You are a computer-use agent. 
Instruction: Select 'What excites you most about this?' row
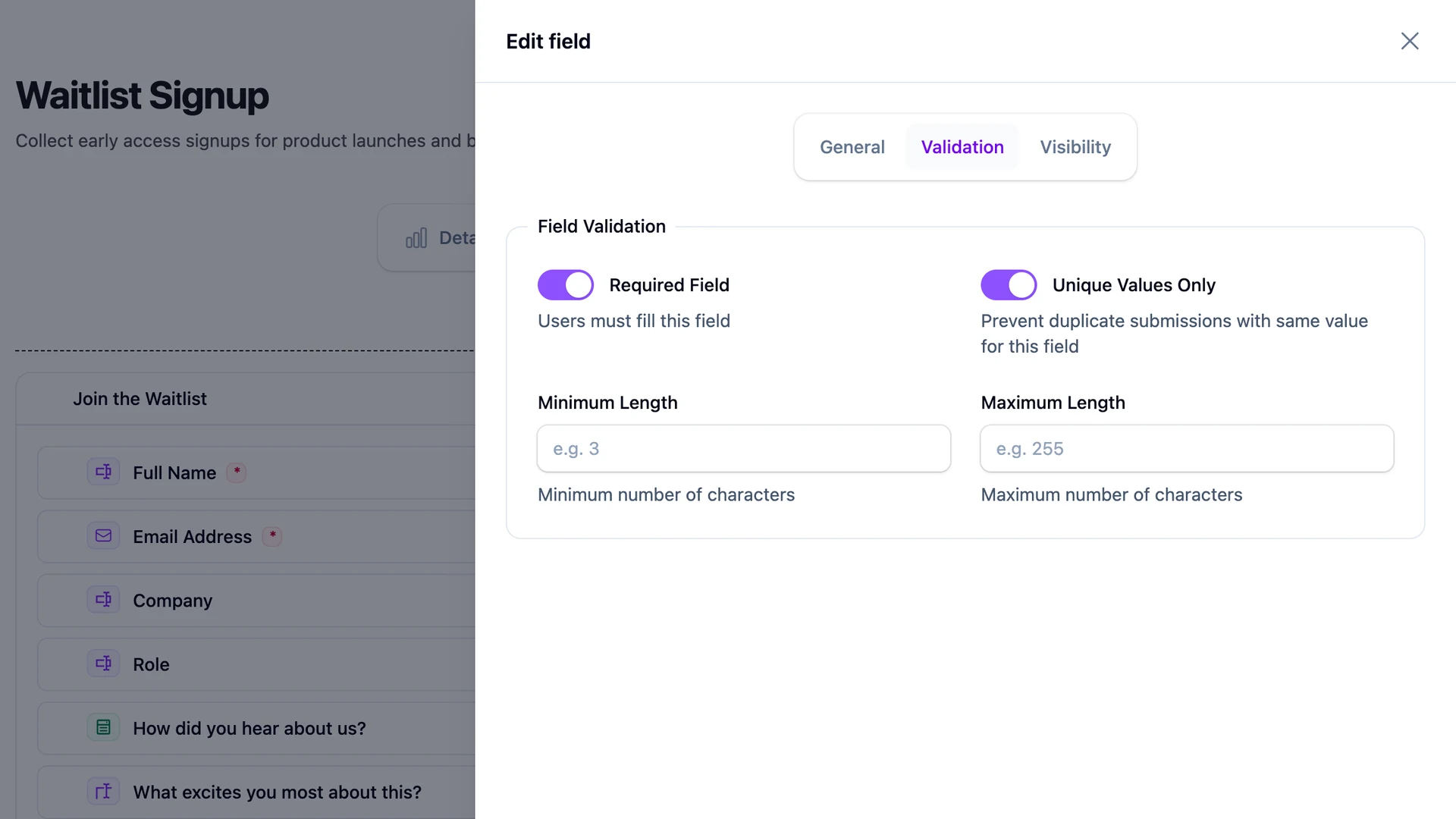coord(256,792)
